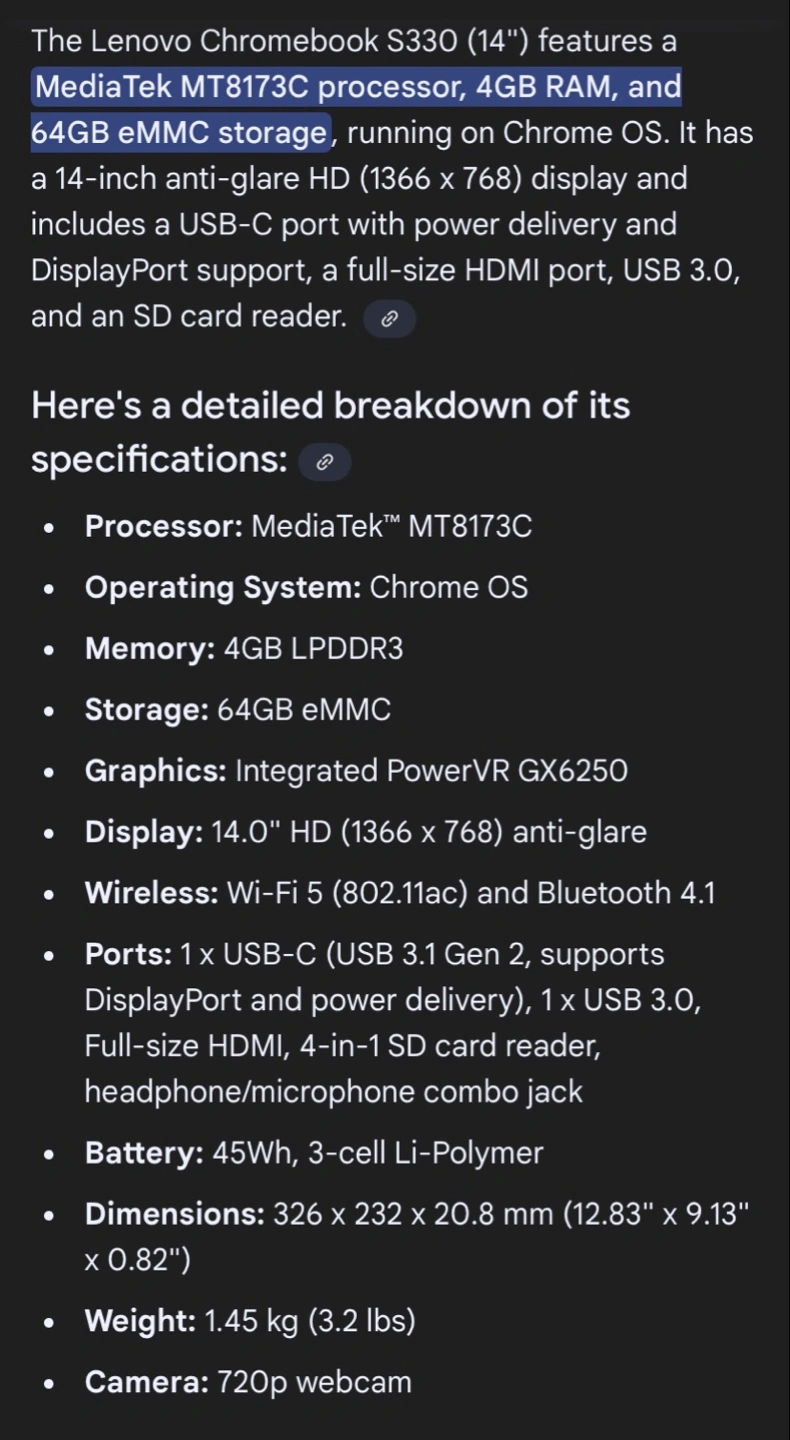The height and width of the screenshot is (1440, 790).
Task: Tap the Dimensions: 326 x 232 x 20.8 mm line
Action: point(417,1236)
